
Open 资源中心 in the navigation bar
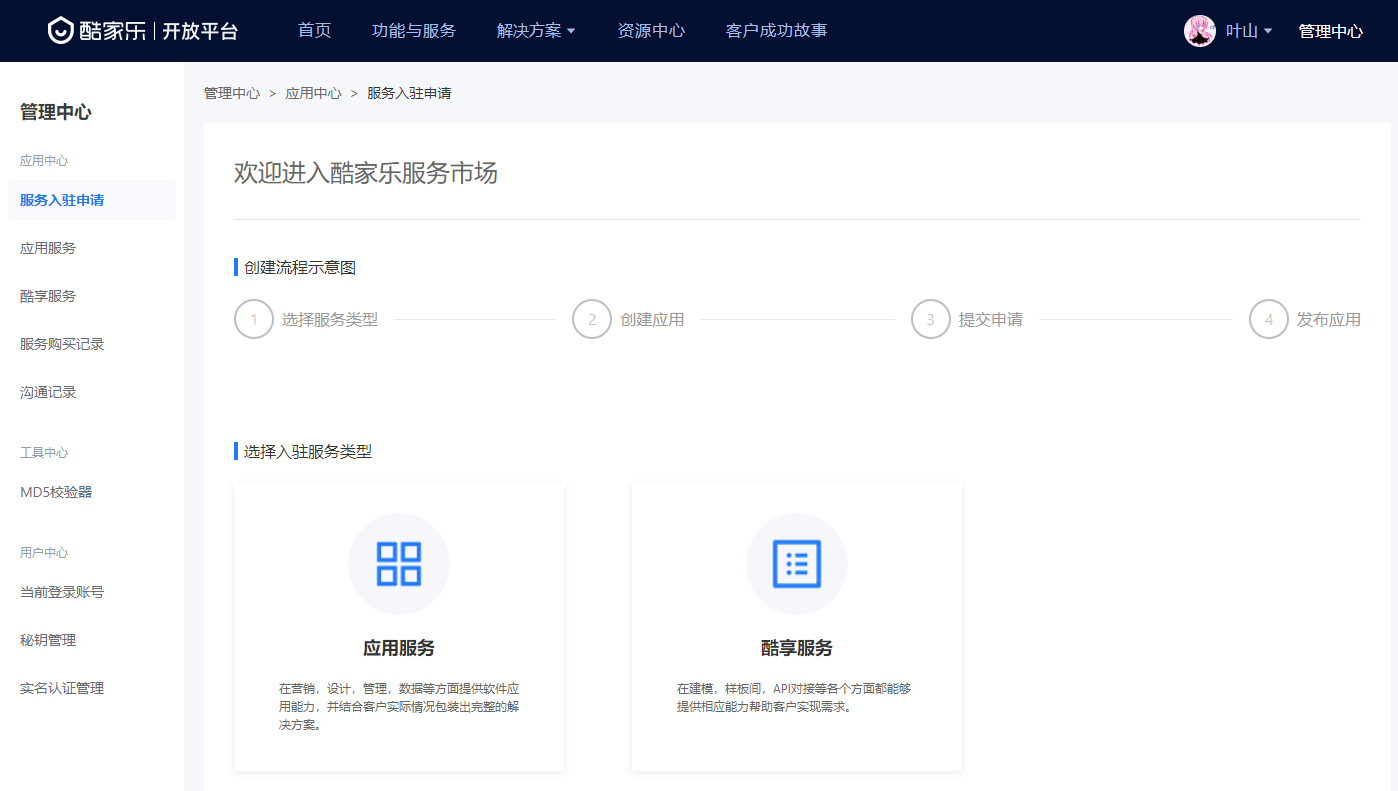click(x=651, y=31)
